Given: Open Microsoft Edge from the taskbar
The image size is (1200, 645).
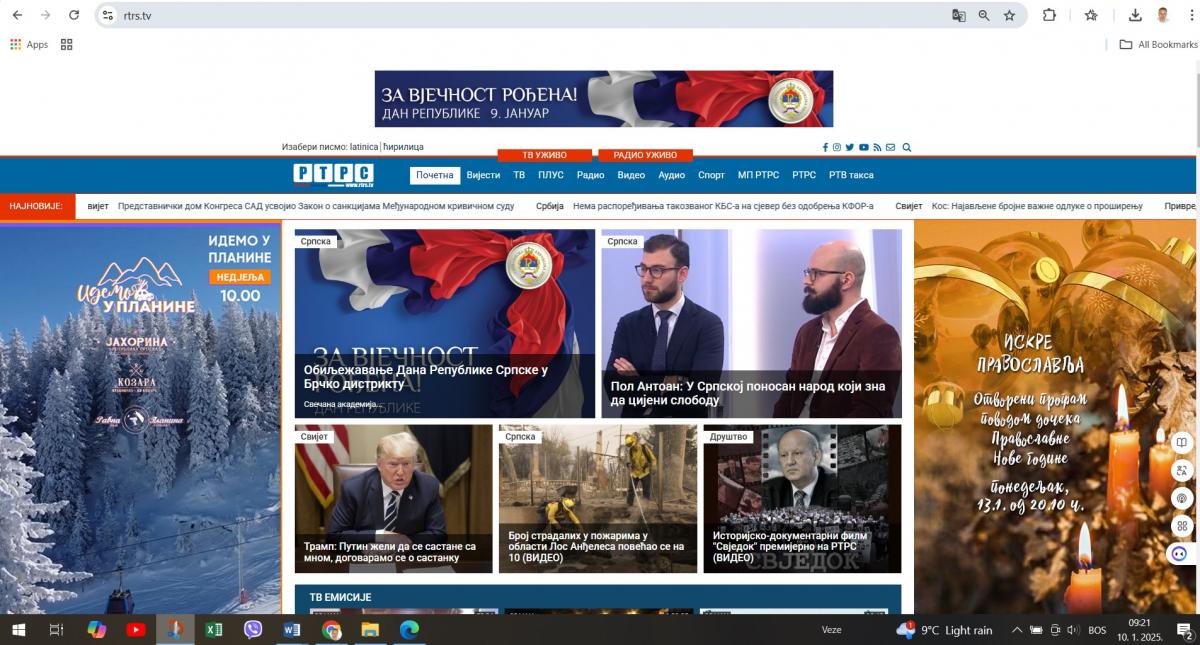Looking at the screenshot, I should pos(409,630).
